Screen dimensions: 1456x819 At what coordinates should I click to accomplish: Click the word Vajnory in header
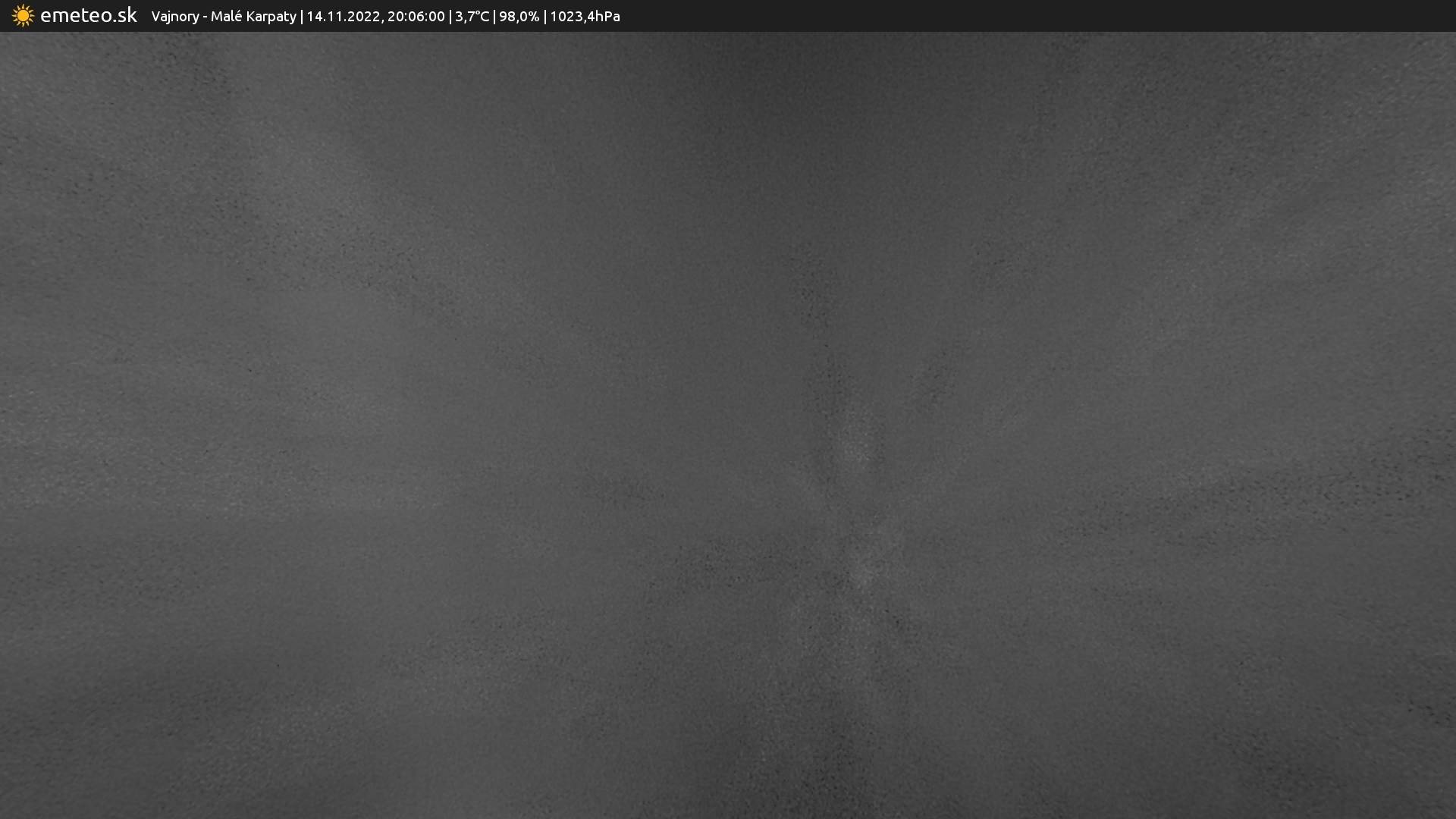174,17
